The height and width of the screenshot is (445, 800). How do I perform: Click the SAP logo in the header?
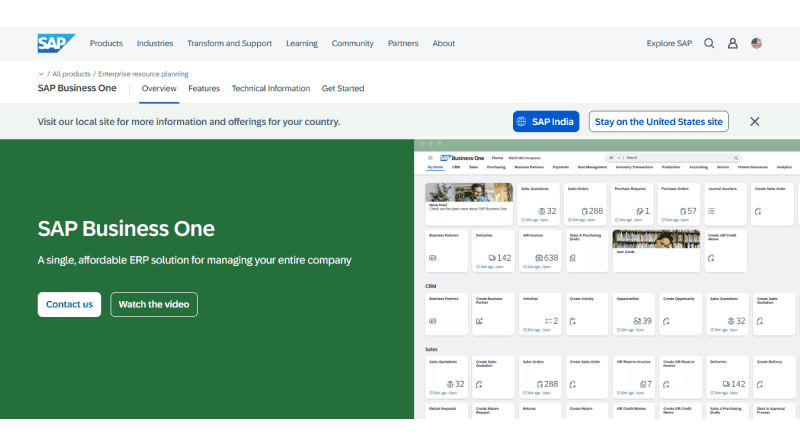coord(56,43)
